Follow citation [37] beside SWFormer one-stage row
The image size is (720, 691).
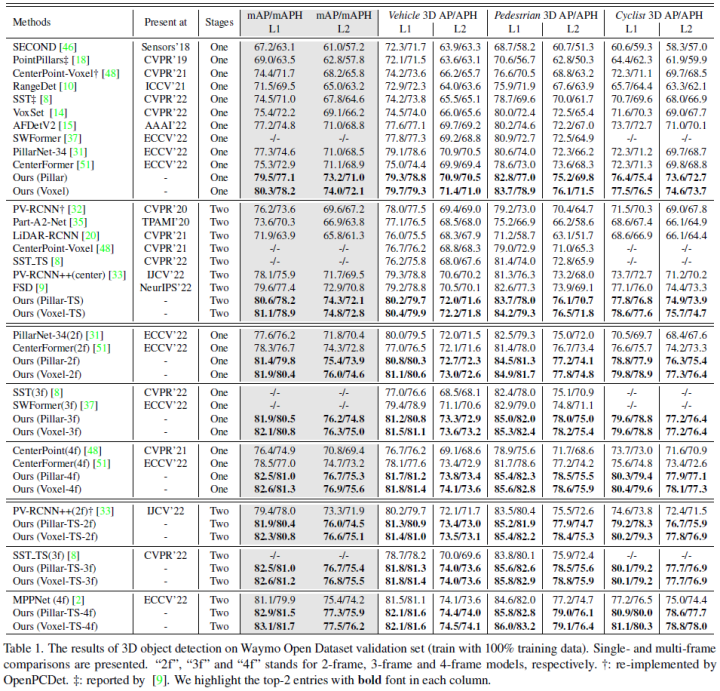[x=73, y=138]
